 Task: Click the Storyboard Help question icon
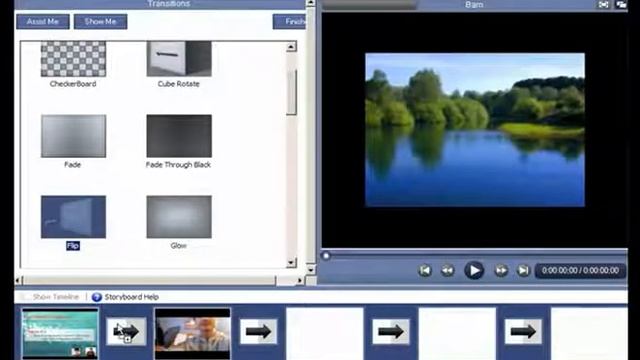click(x=97, y=297)
